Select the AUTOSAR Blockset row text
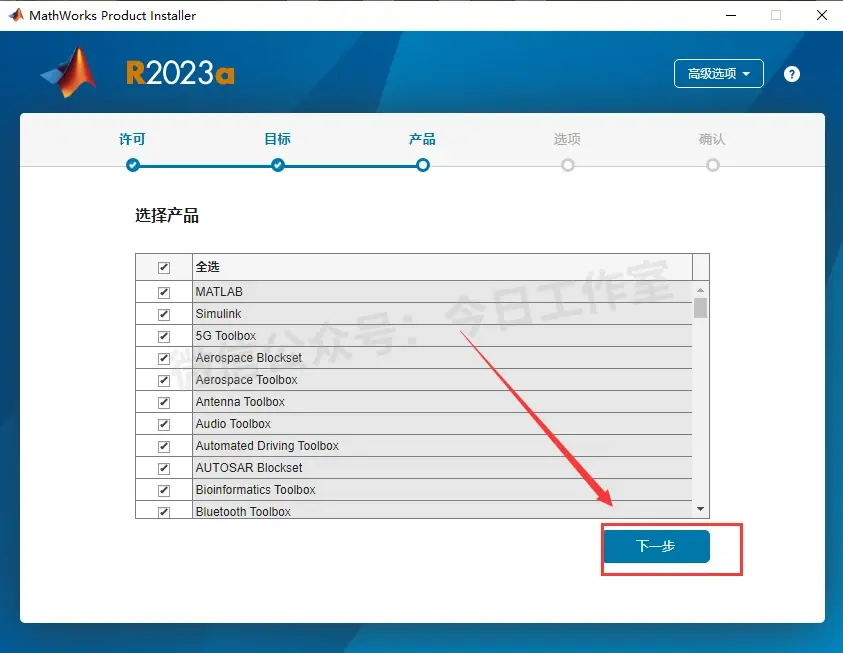843x653 pixels. 249,468
